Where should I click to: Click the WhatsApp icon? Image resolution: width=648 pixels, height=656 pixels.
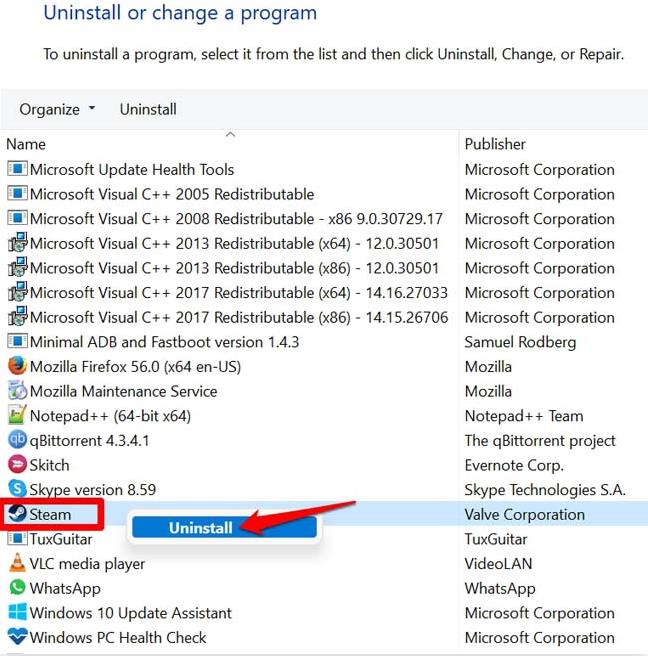[17, 587]
